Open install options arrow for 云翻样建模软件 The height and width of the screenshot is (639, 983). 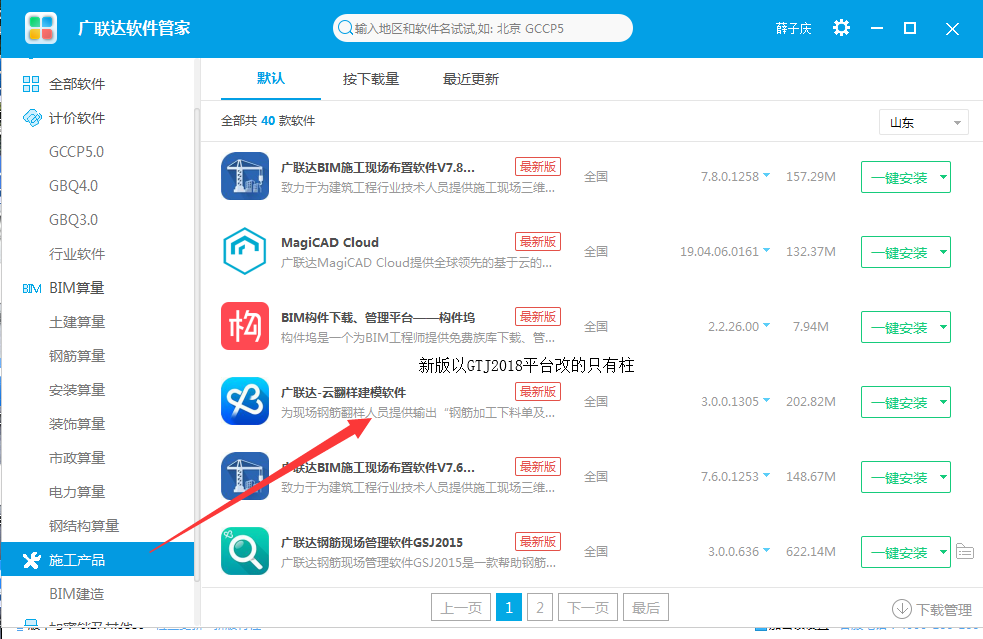point(943,402)
